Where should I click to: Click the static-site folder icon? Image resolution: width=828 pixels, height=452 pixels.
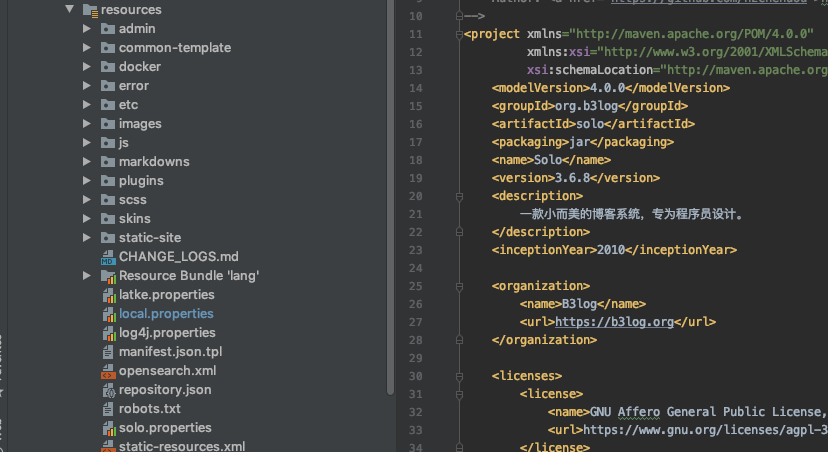pos(108,238)
